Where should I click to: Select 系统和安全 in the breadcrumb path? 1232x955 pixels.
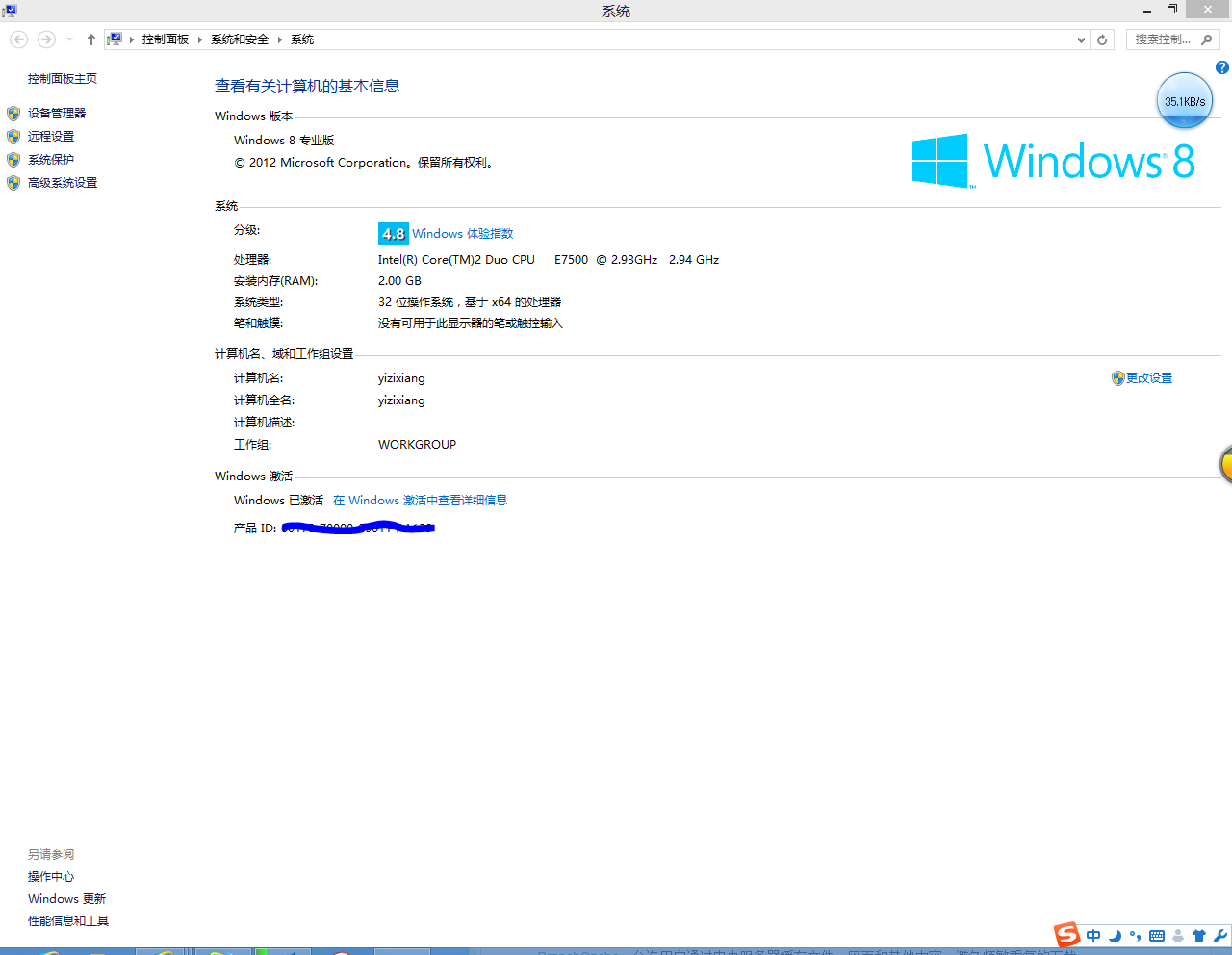coord(240,39)
